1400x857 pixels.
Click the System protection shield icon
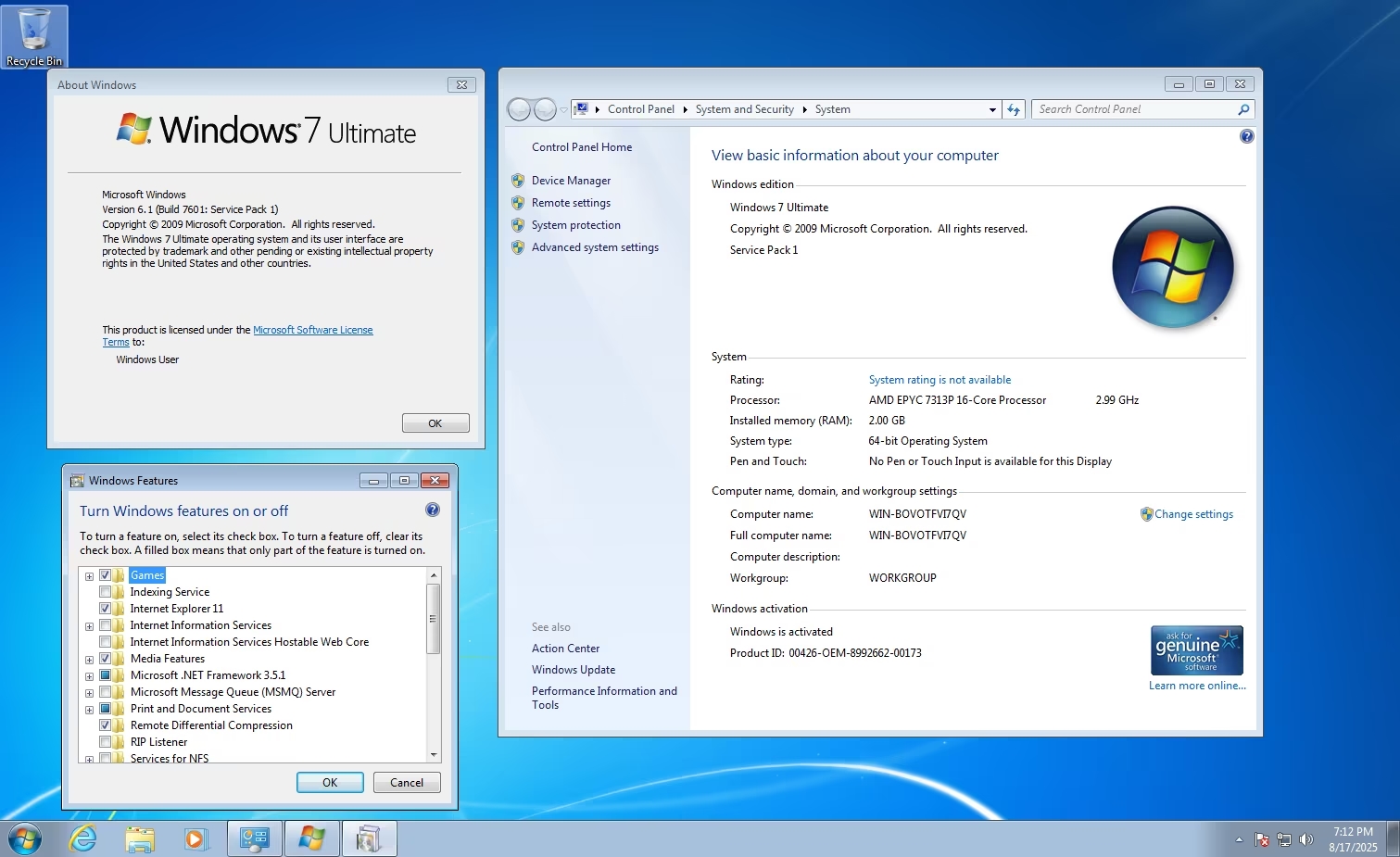coord(518,225)
